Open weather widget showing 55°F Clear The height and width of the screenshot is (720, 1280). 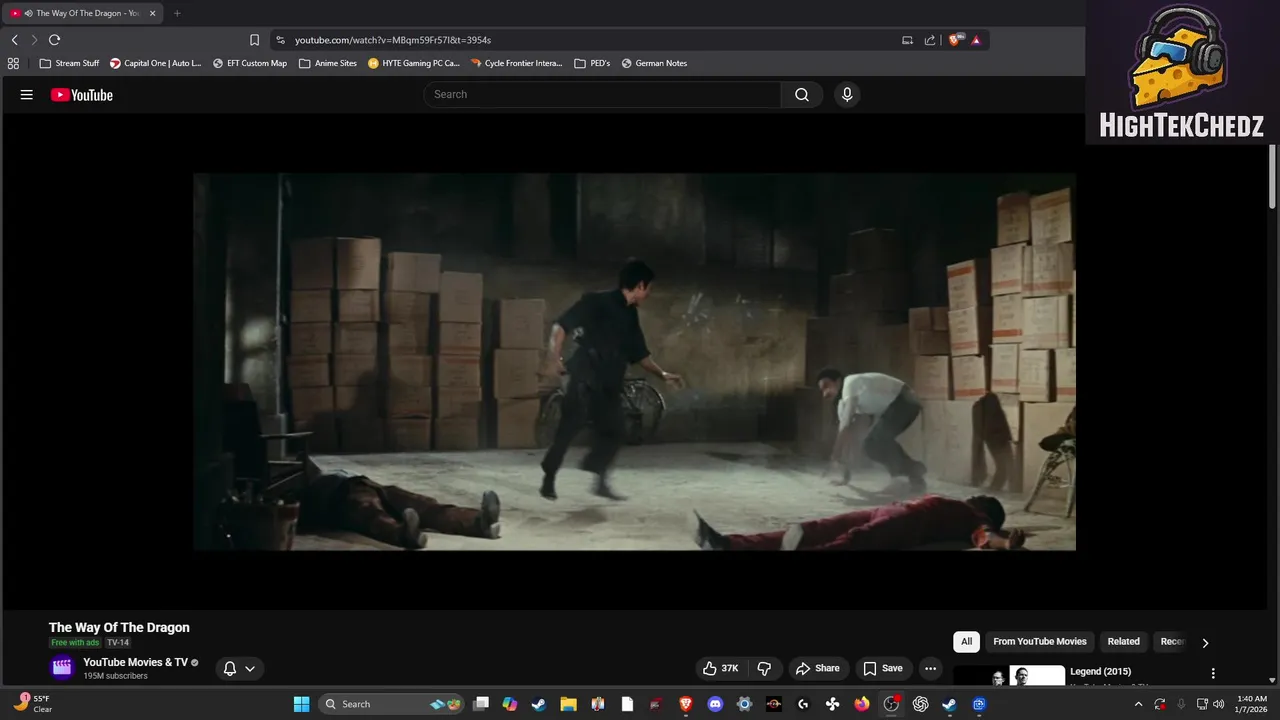coord(34,704)
